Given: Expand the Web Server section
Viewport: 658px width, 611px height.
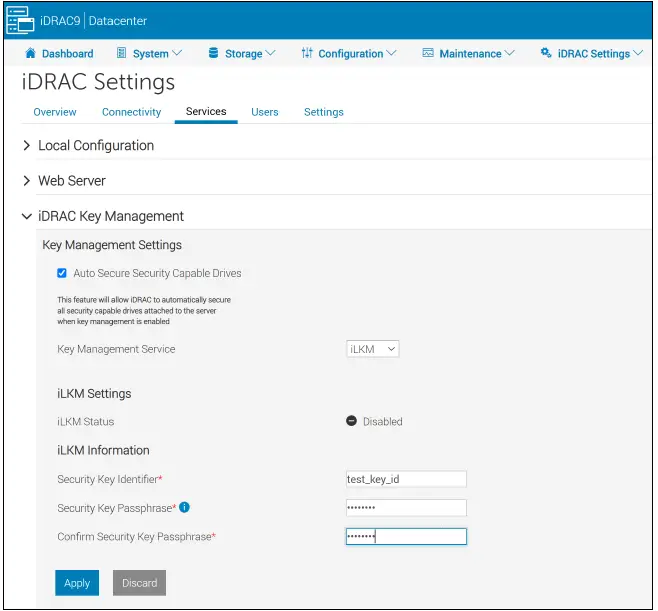Looking at the screenshot, I should point(26,181).
